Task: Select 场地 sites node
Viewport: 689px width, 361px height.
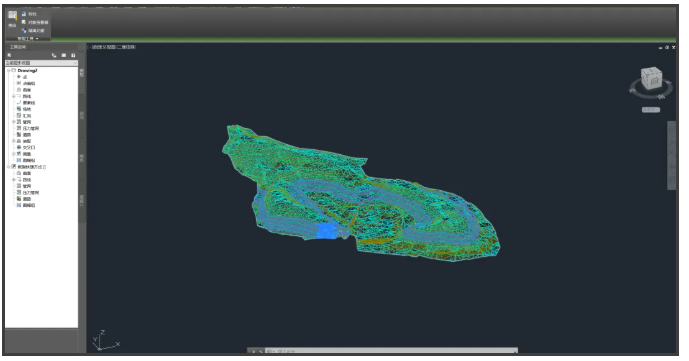Action: [27, 109]
